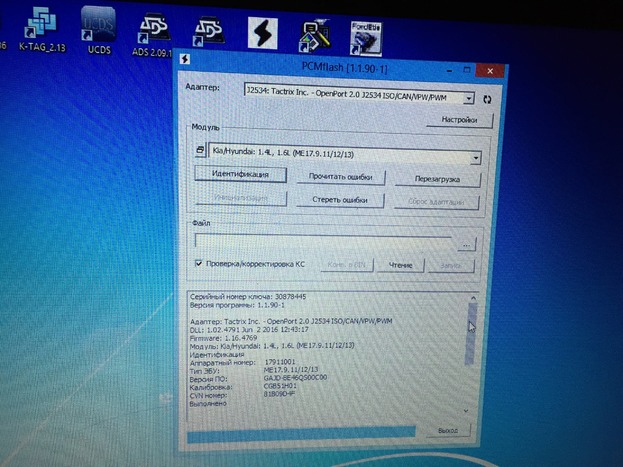Screen dimensions: 623x467
Task: Open the ADS 2.09 desktop shortcut
Action: (x=153, y=32)
